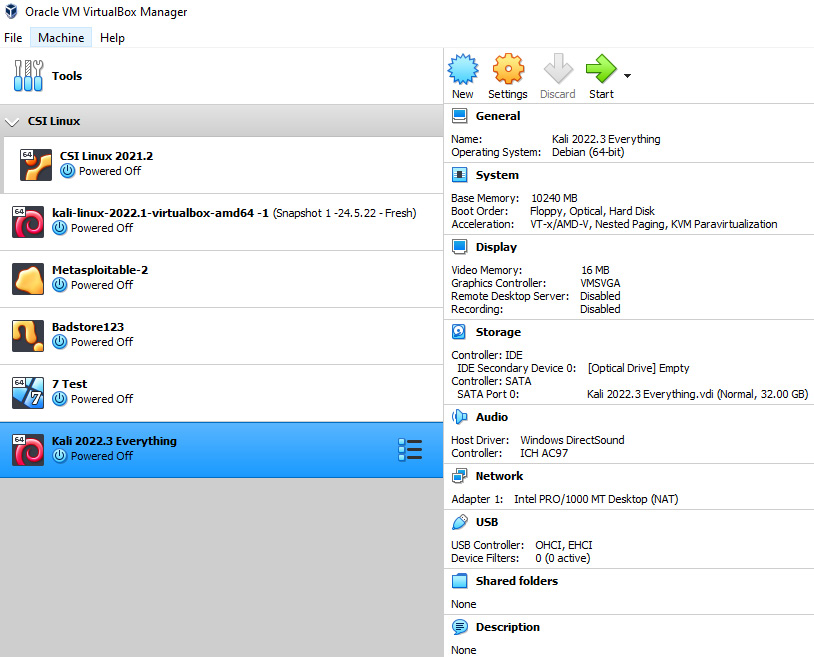814x657 pixels.
Task: Click the Description section heading
Action: pyautogui.click(x=508, y=627)
